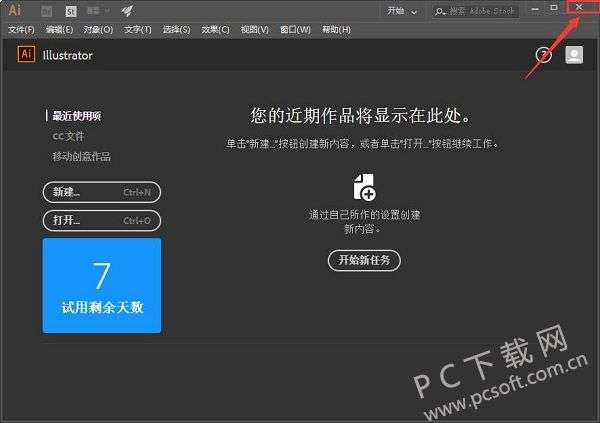Open the 文字(T) menu
Screen dimensions: 600x423
click(138, 29)
